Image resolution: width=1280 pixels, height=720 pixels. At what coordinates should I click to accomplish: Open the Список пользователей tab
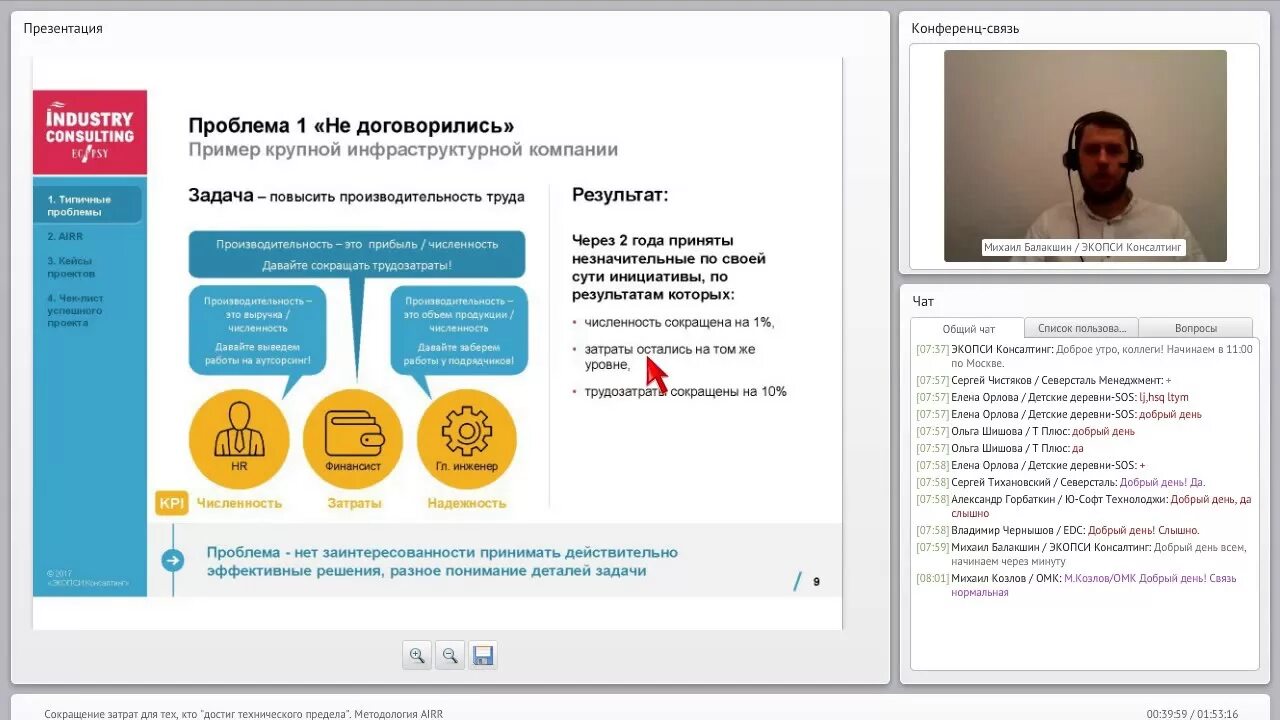(1081, 328)
